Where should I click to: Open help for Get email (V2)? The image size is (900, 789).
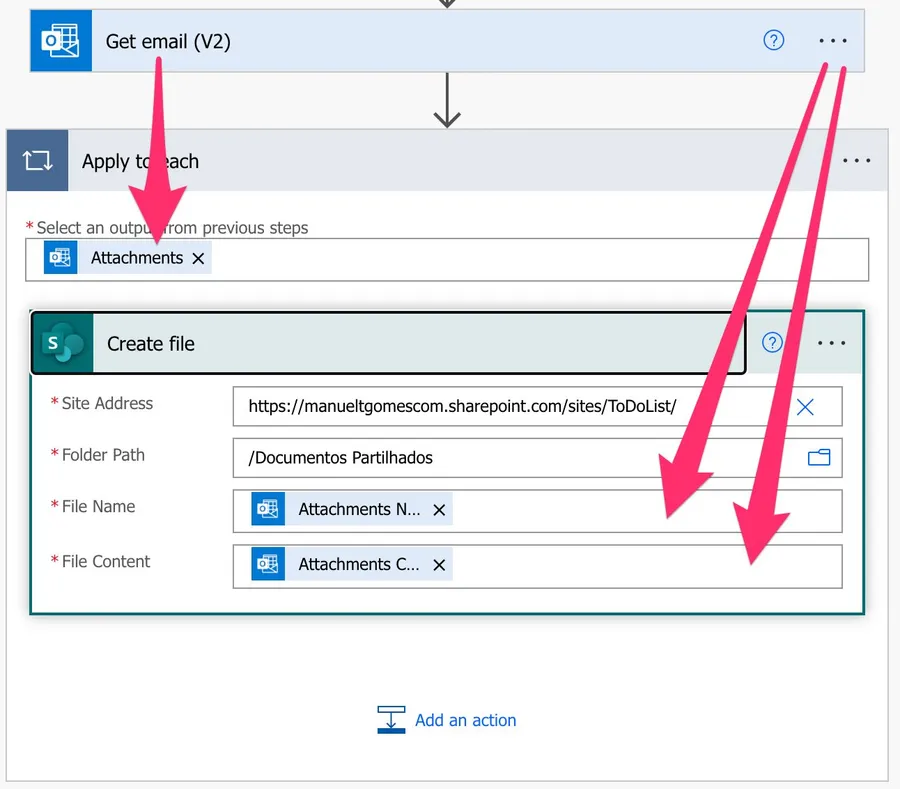773,41
